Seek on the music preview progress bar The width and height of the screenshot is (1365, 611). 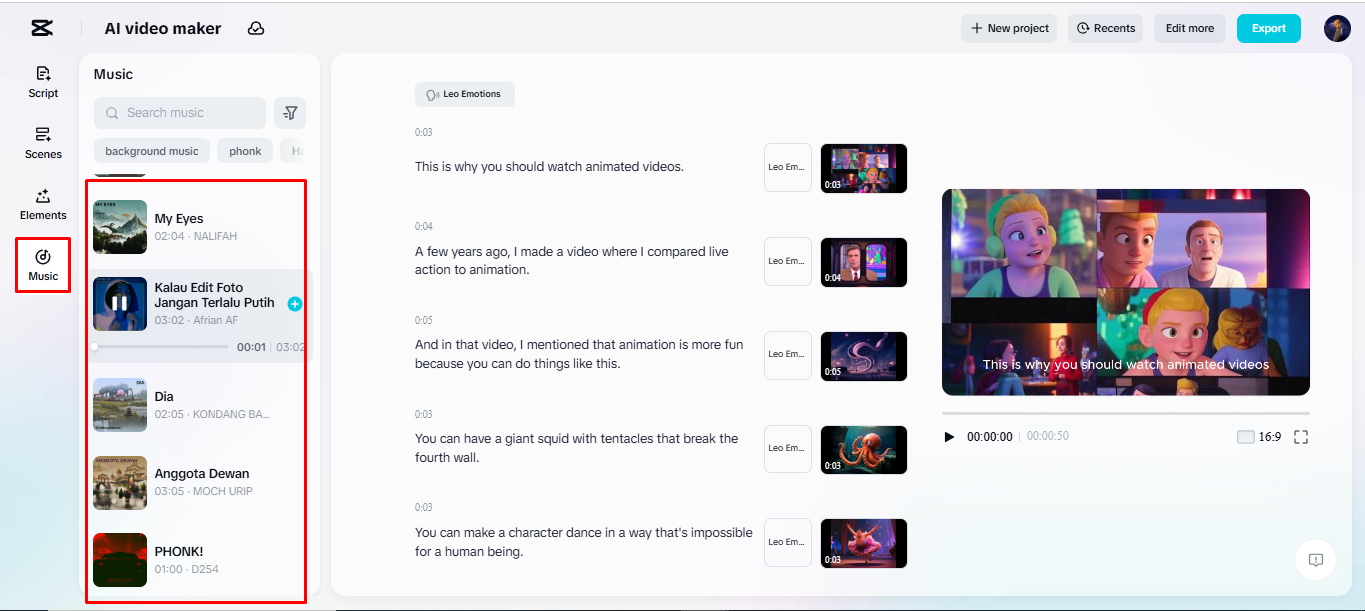tap(161, 347)
